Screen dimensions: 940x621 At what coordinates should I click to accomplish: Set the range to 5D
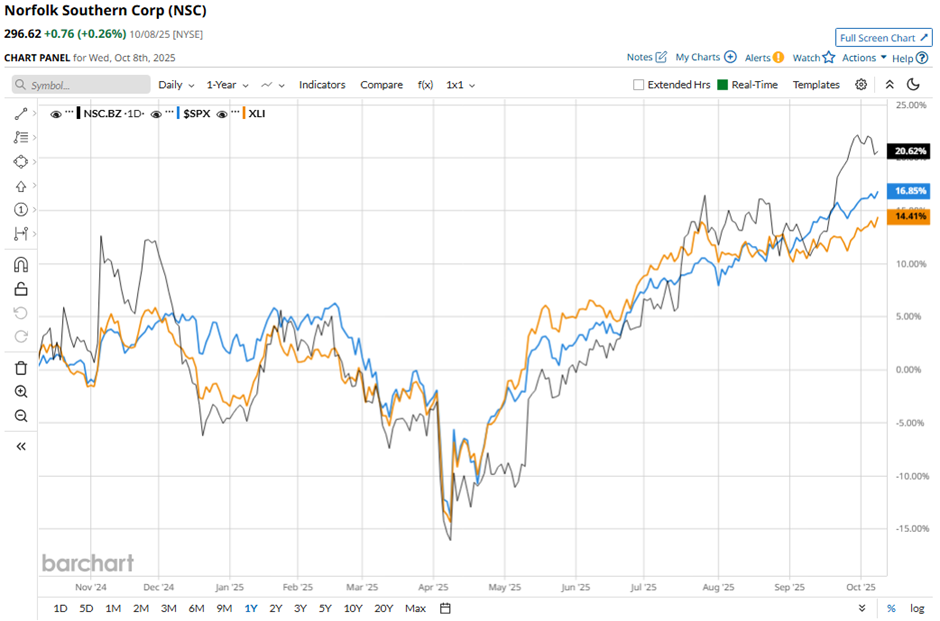click(x=86, y=608)
